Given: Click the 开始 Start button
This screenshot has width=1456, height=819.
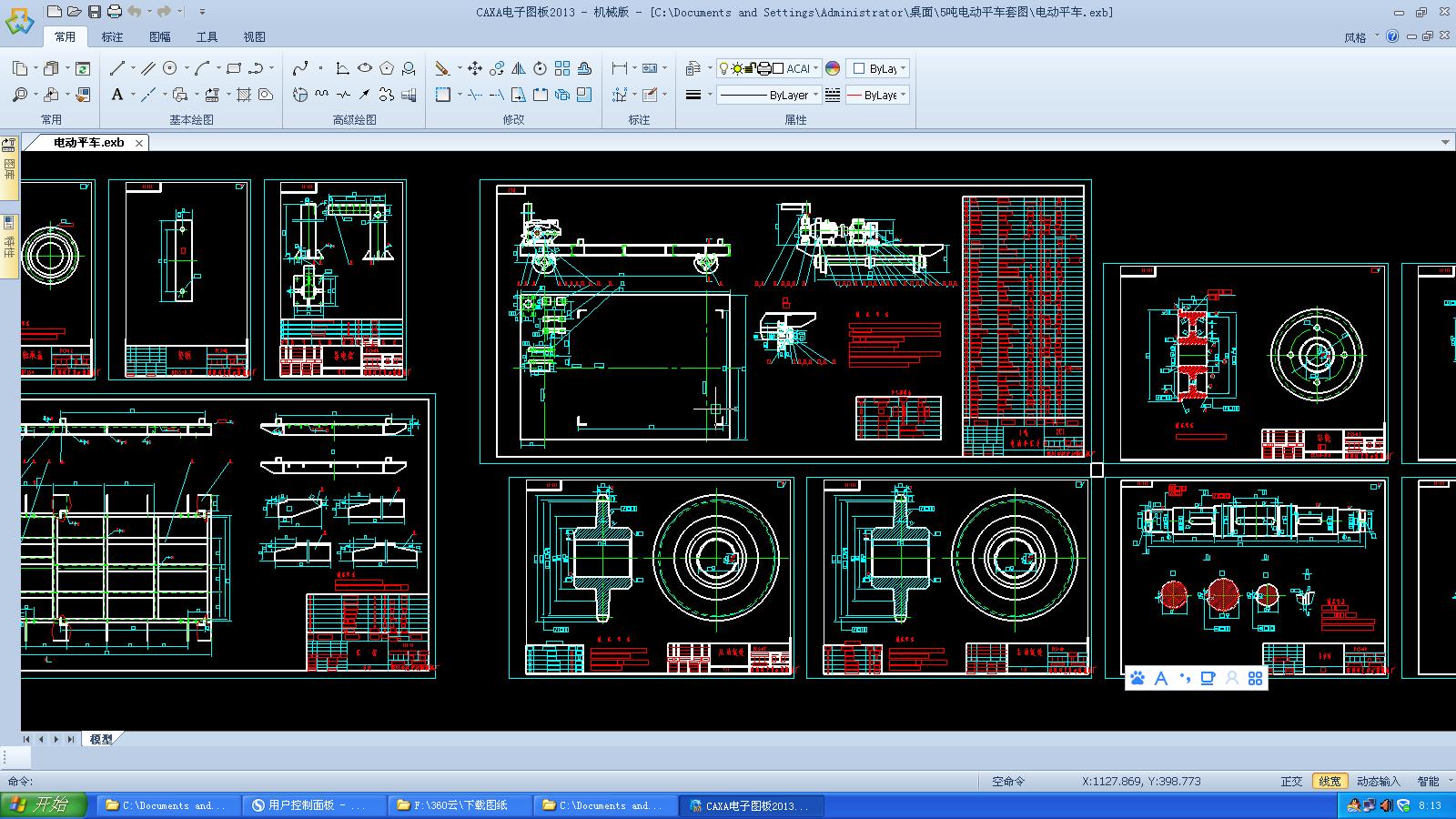Looking at the screenshot, I should pyautogui.click(x=44, y=805).
